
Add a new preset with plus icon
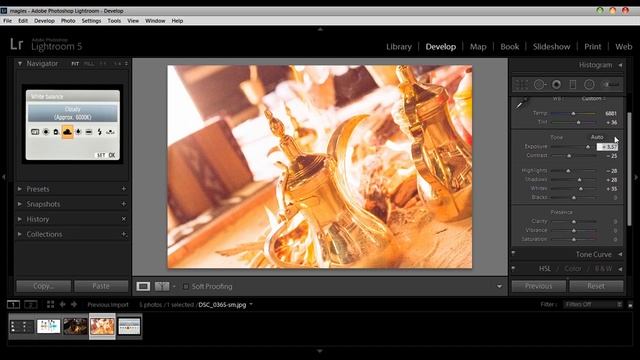[x=124, y=189]
